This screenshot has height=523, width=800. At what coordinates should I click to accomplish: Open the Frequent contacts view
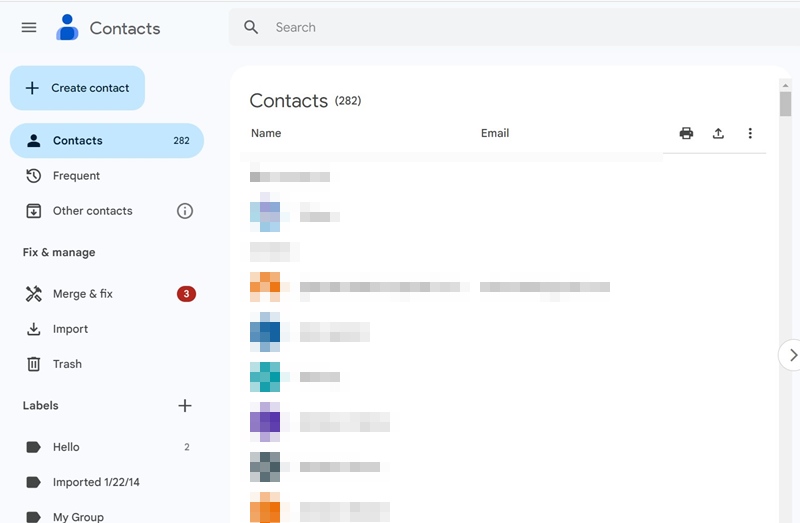(76, 176)
